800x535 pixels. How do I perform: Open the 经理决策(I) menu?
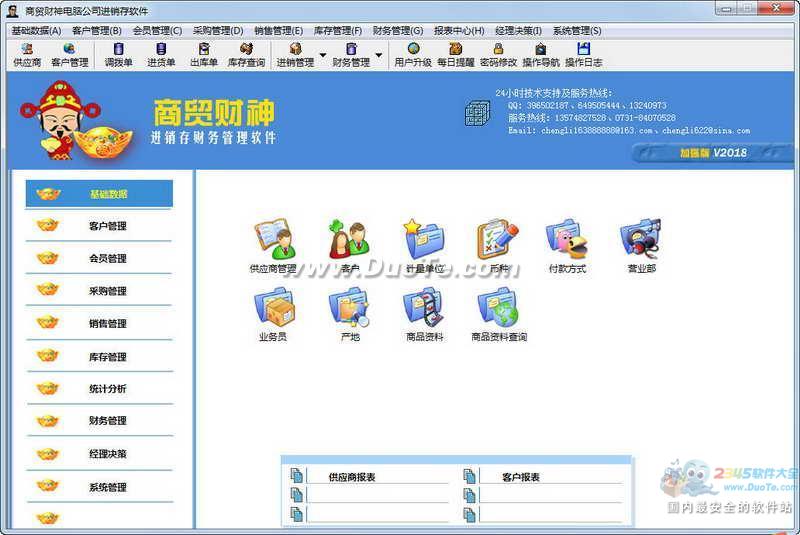pyautogui.click(x=518, y=31)
